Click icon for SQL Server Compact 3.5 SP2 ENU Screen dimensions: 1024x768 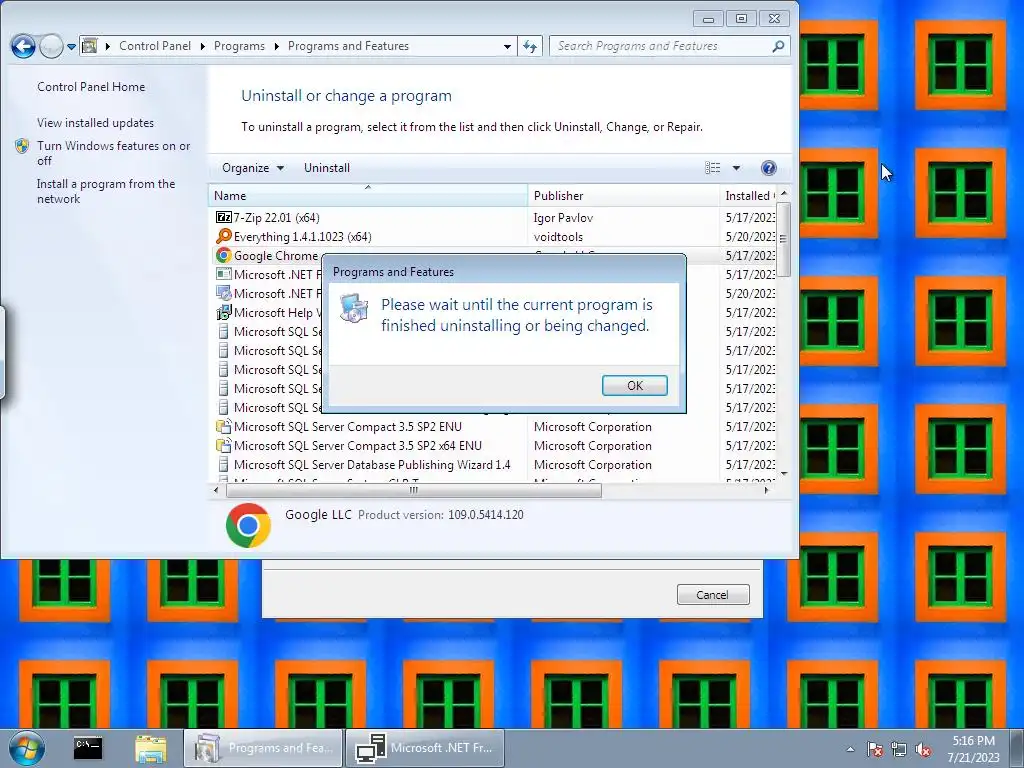tap(223, 426)
